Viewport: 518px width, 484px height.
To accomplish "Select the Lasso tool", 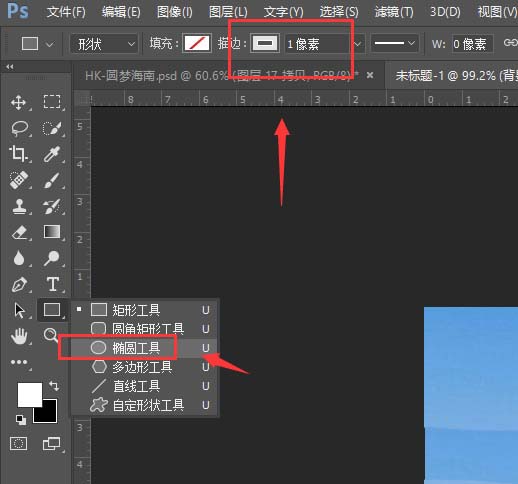I will [x=19, y=128].
